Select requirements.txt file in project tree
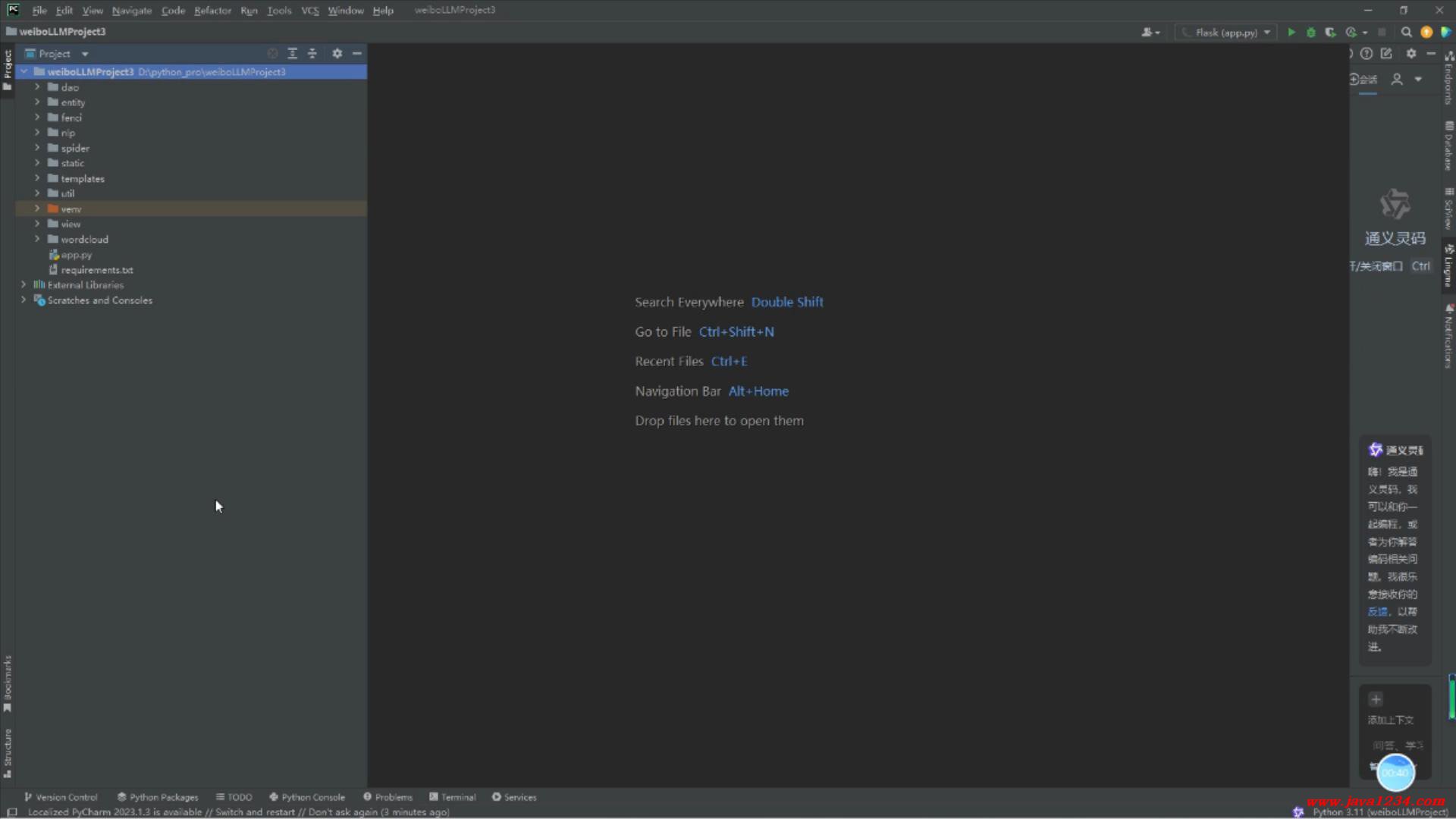This screenshot has height=819, width=1456. (x=96, y=270)
